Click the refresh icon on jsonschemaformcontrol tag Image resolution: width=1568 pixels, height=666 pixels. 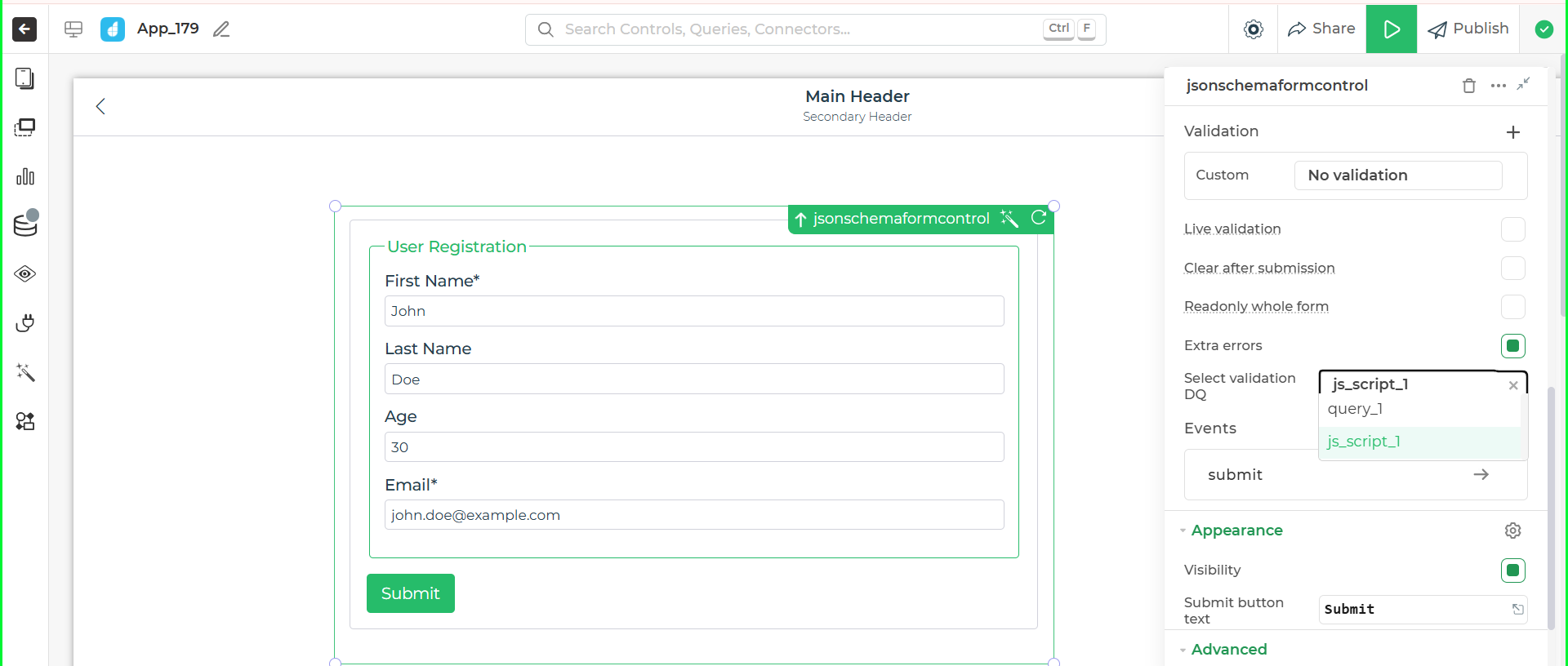tap(1038, 218)
